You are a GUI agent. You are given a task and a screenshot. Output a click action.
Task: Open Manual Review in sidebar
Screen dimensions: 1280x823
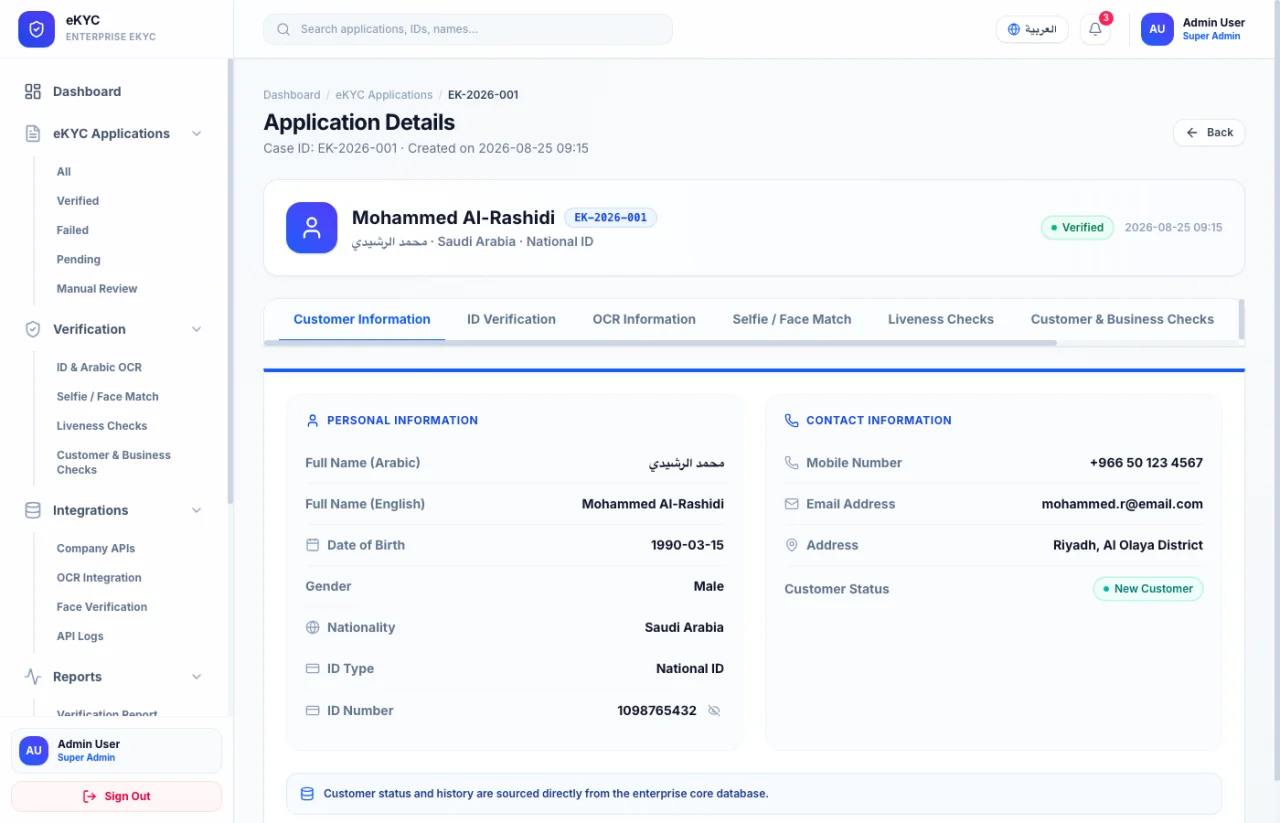[x=97, y=288]
